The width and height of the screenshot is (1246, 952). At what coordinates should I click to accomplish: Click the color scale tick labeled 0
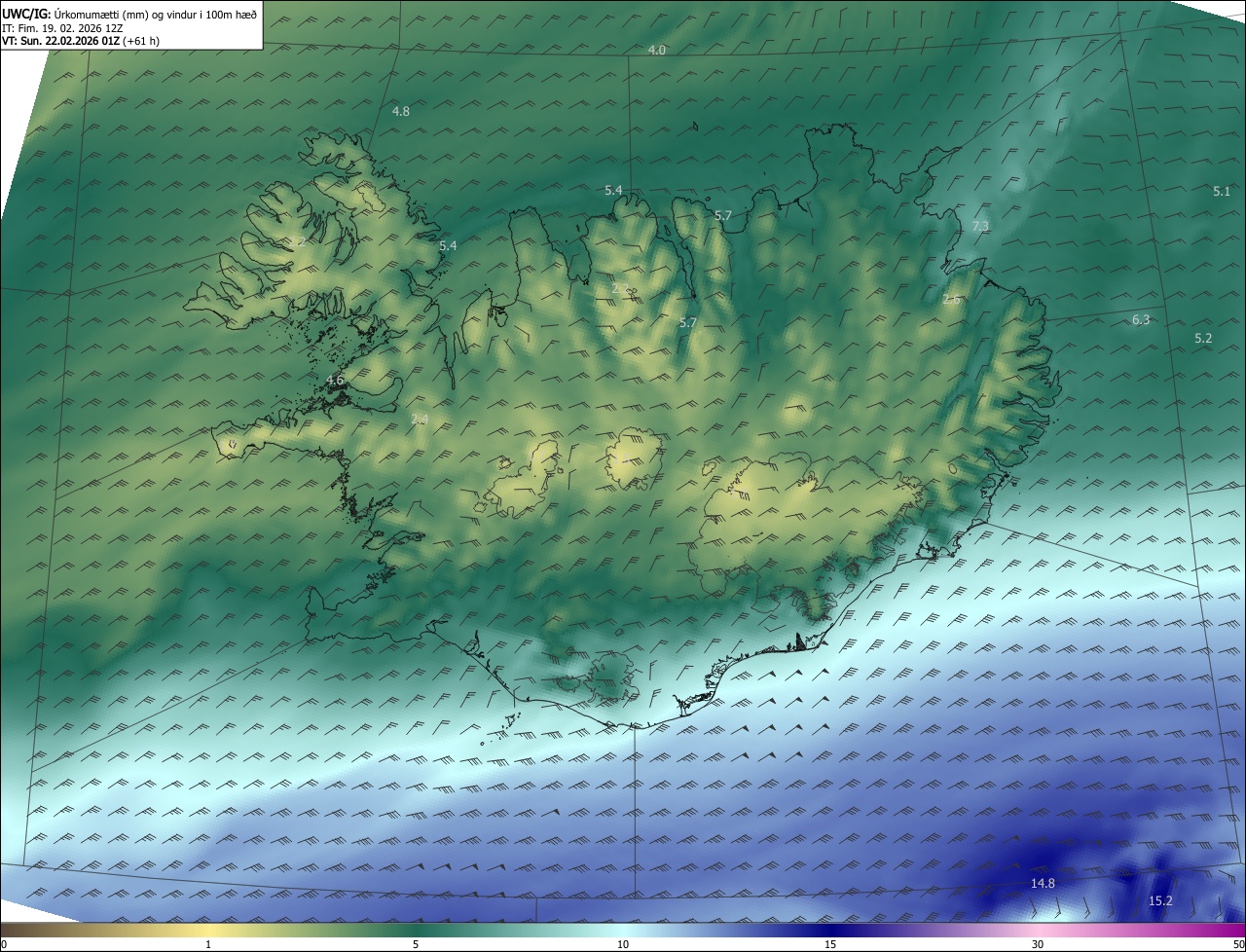[4, 944]
